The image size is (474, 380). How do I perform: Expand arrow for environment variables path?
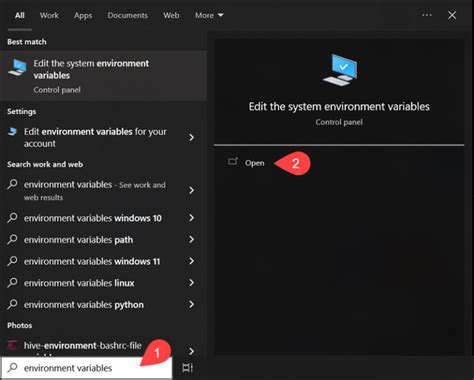(191, 239)
